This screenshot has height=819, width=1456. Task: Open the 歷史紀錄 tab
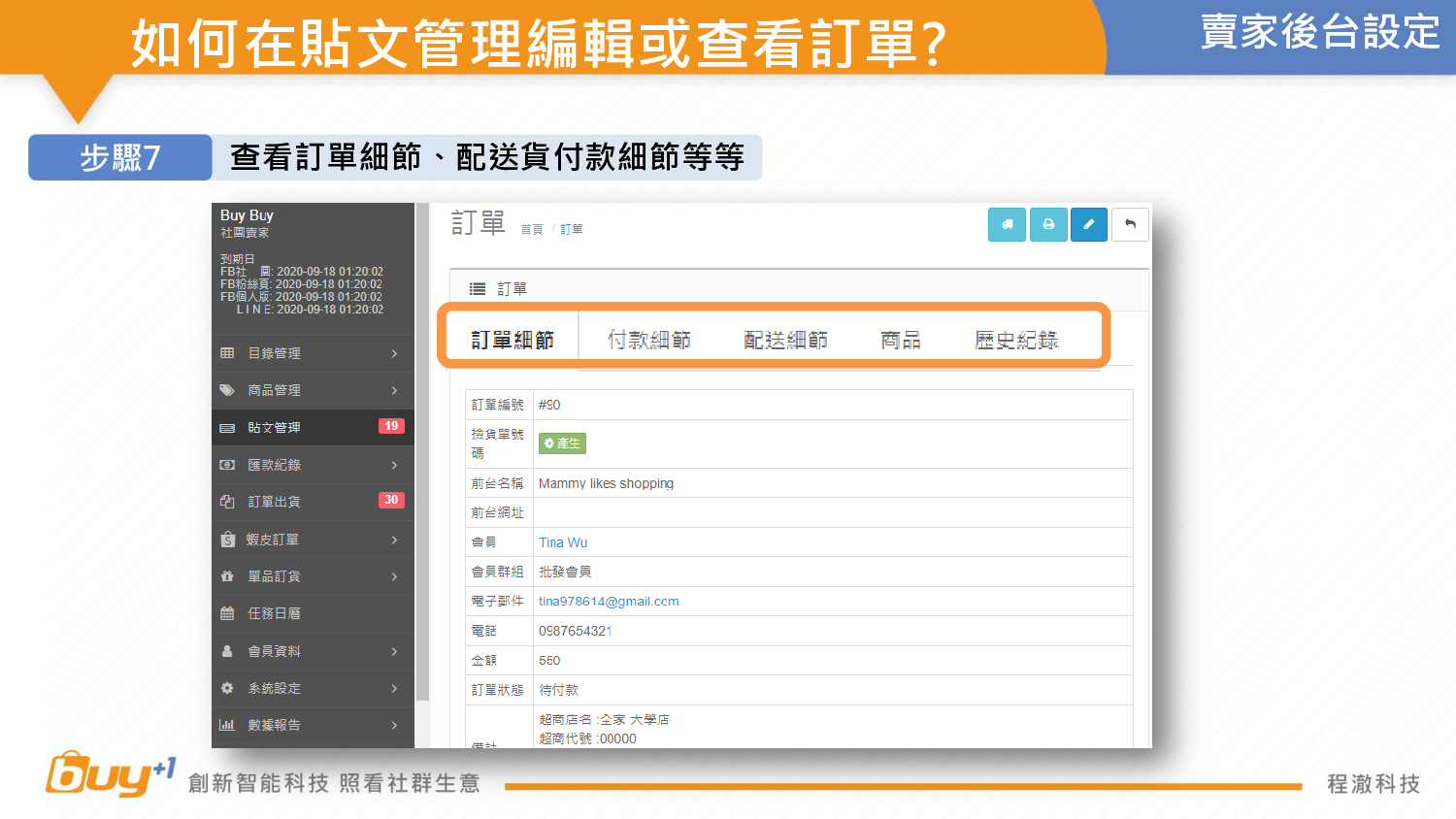pyautogui.click(x=1016, y=341)
